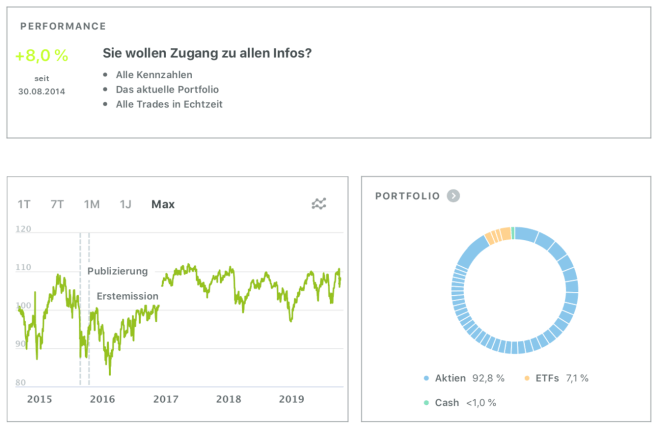Click the Publizierung marker label on chart
This screenshot has width=656, height=428.
tap(117, 271)
